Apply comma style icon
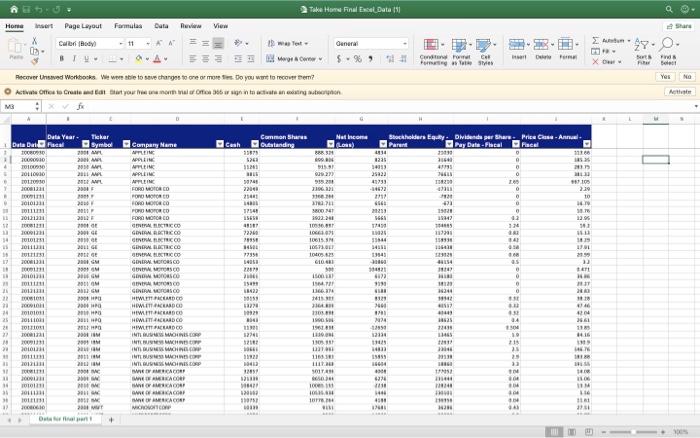The width and height of the screenshot is (700, 438). (371, 59)
